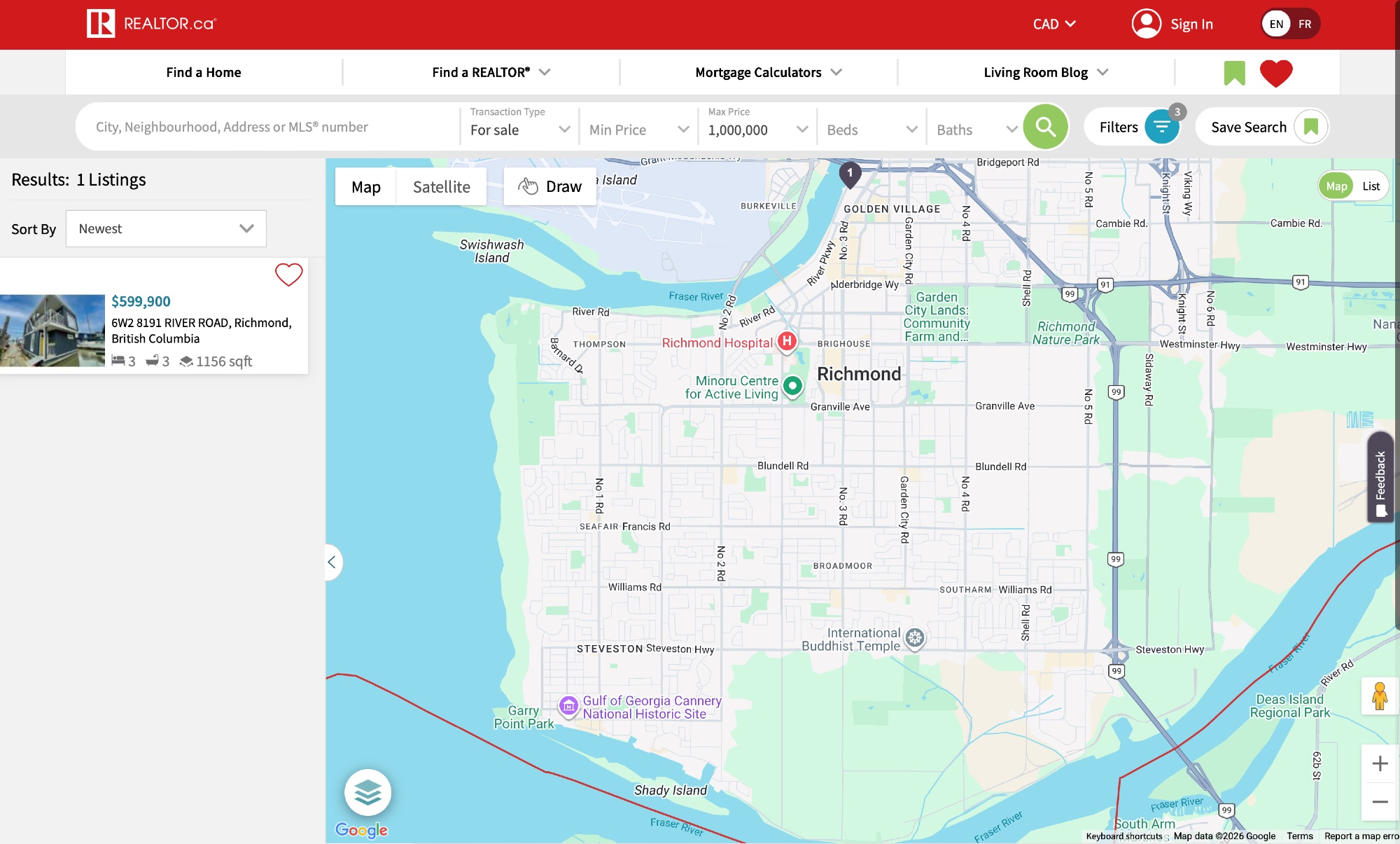Switch map to Satellite view

point(441,187)
